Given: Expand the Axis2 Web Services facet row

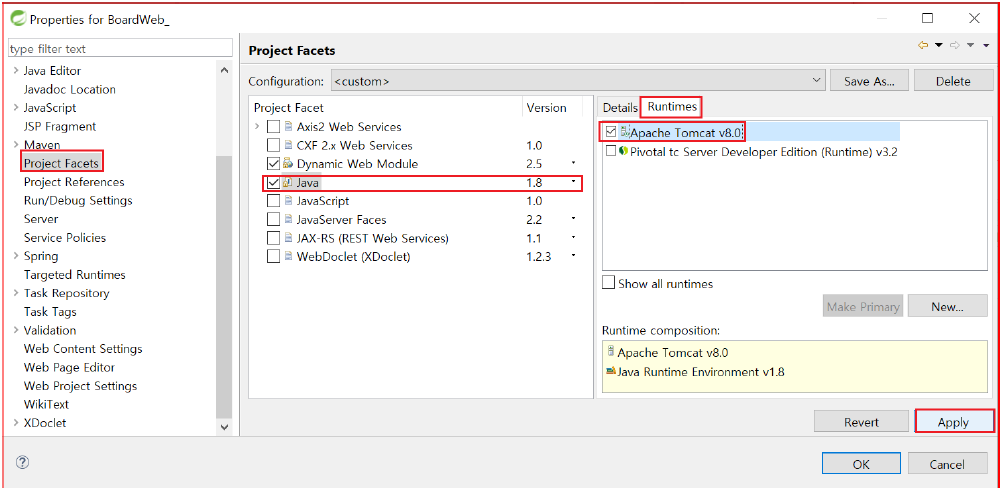Looking at the screenshot, I should (257, 127).
